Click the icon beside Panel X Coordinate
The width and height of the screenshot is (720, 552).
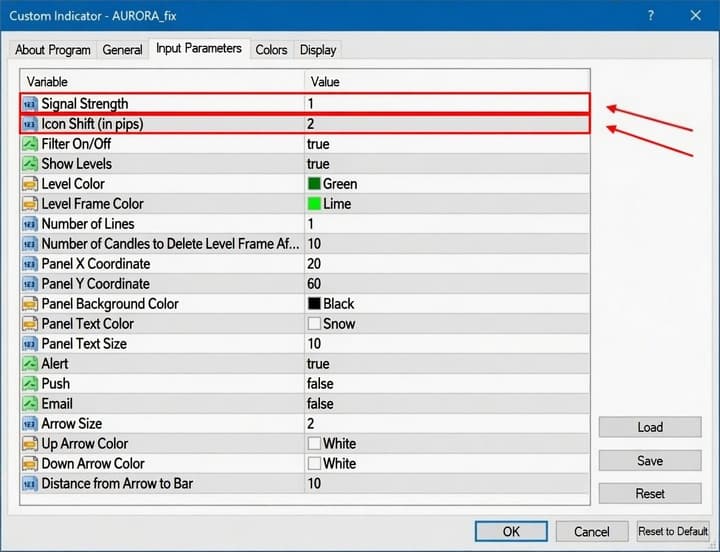tap(30, 264)
